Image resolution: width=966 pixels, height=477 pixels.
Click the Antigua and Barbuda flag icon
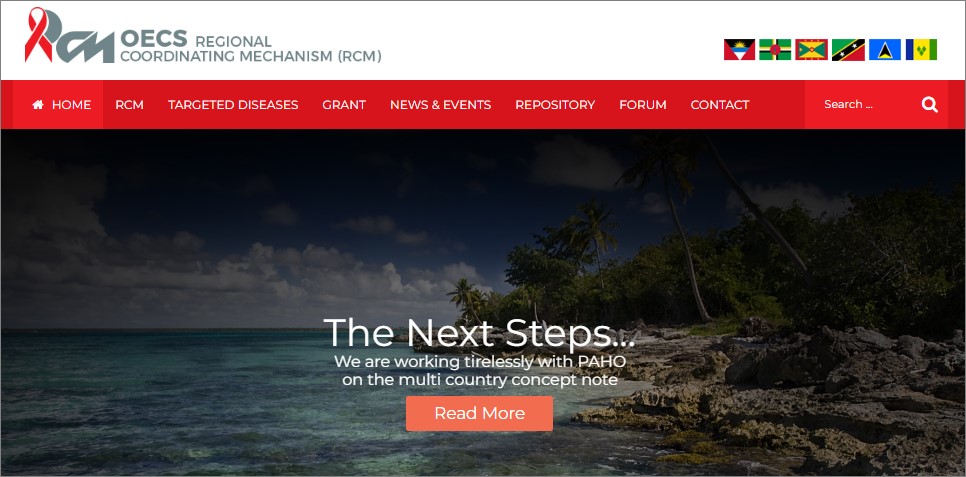pos(739,49)
